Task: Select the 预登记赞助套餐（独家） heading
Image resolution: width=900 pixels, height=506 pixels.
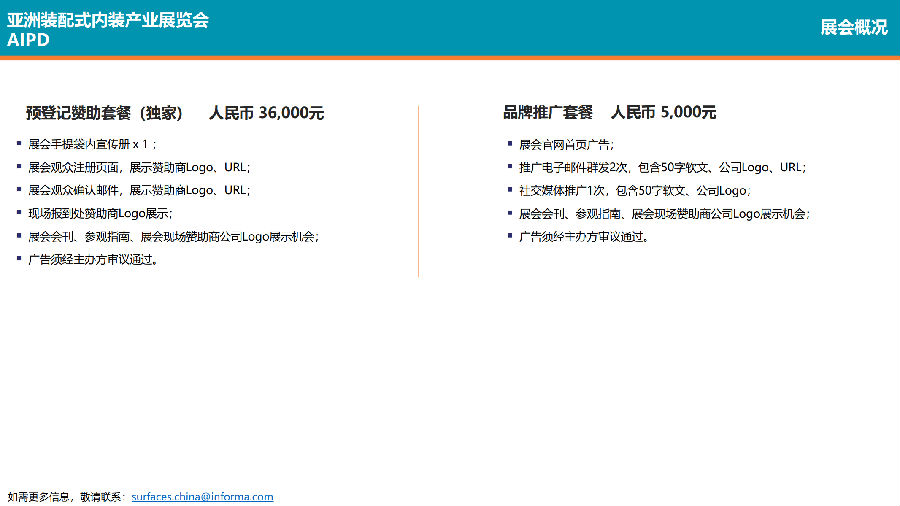Action: click(x=104, y=113)
